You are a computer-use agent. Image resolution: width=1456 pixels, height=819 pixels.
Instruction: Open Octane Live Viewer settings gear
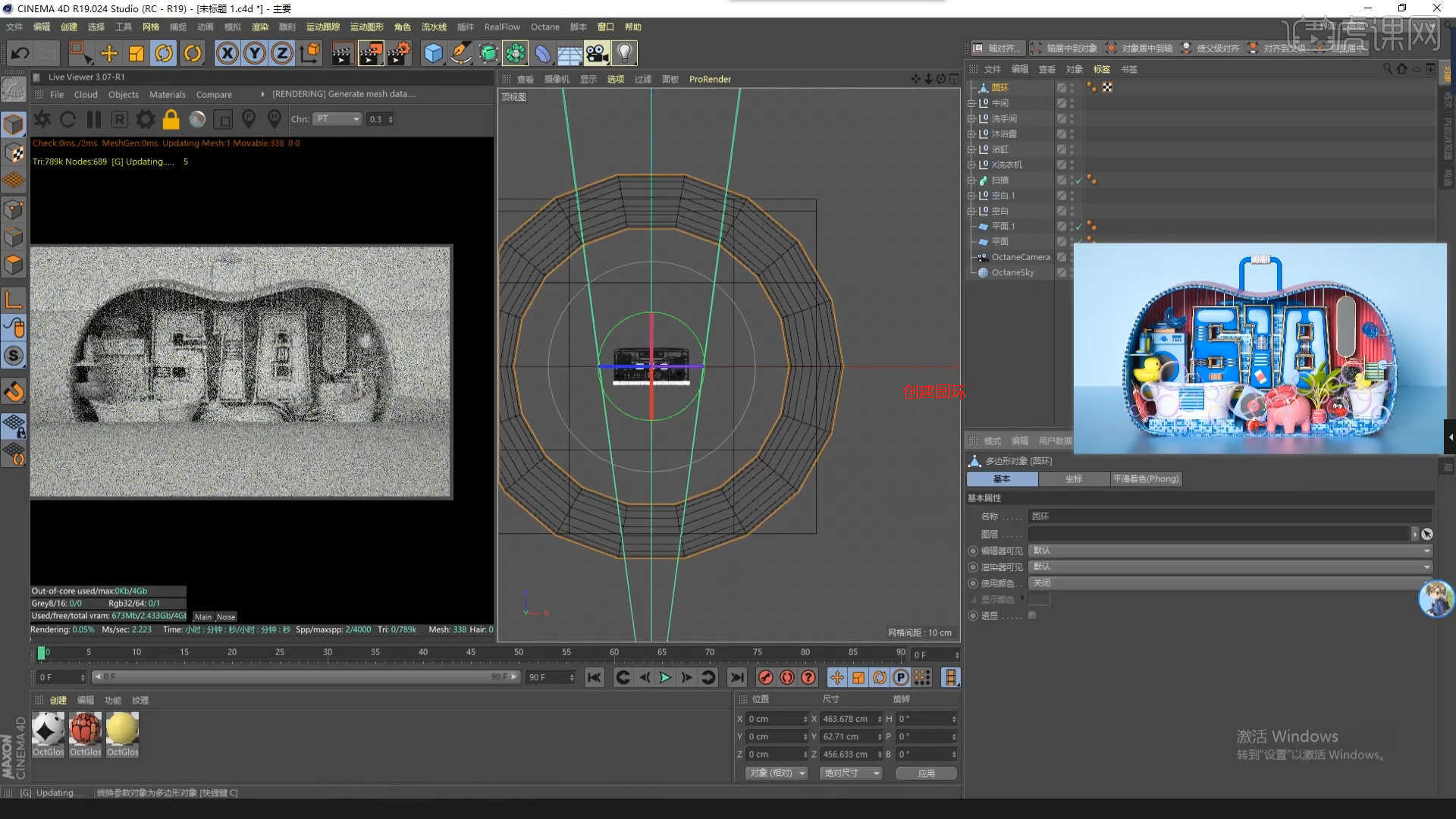coord(145,119)
